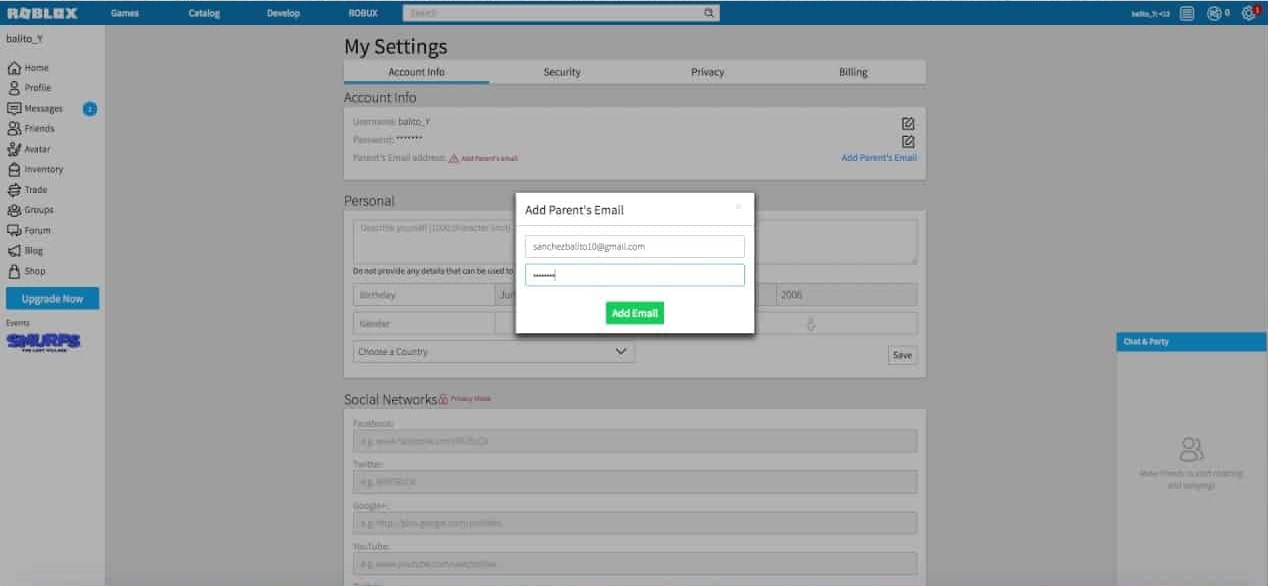The image size is (1268, 586).
Task: Click the balito_Y username in header
Action: pos(1150,13)
